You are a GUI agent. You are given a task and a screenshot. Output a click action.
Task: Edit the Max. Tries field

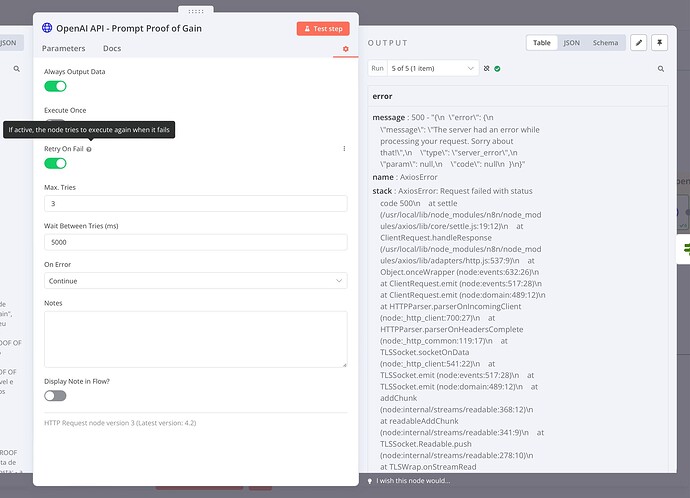[195, 204]
